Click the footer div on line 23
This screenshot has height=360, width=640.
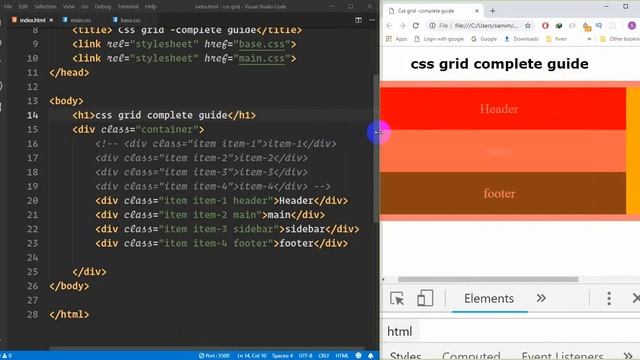pyautogui.click(x=222, y=243)
